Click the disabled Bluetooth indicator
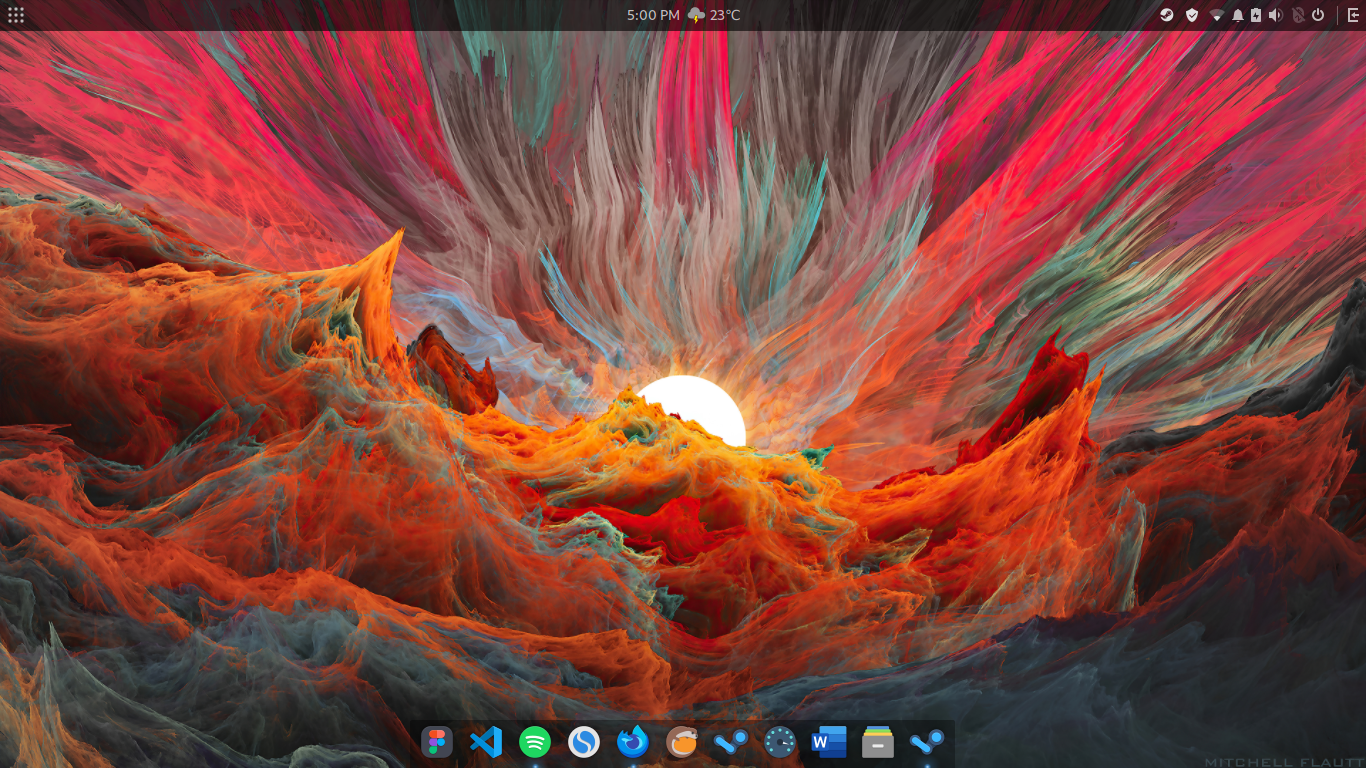 (x=1298, y=15)
